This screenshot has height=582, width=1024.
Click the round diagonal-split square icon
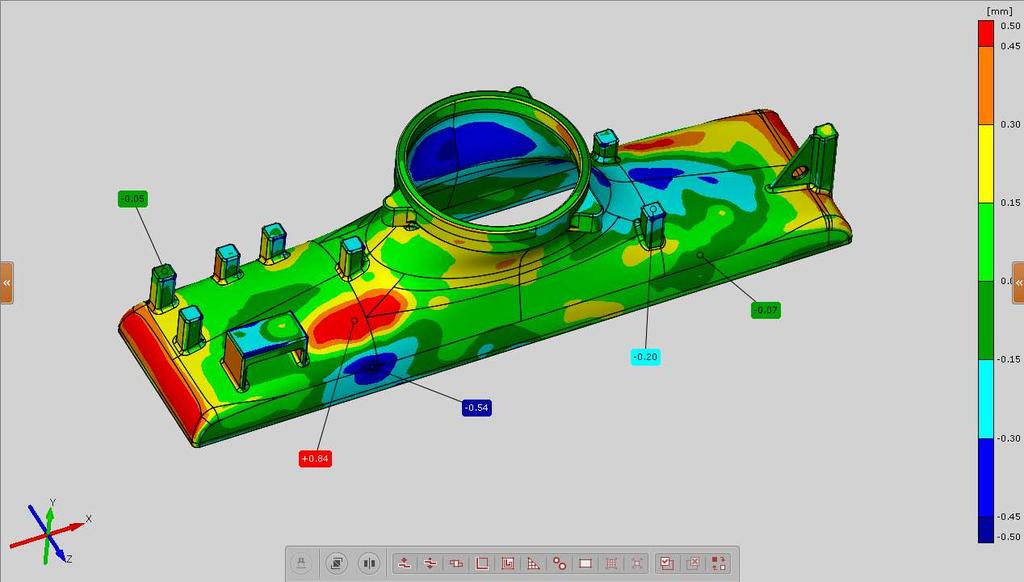(337, 562)
